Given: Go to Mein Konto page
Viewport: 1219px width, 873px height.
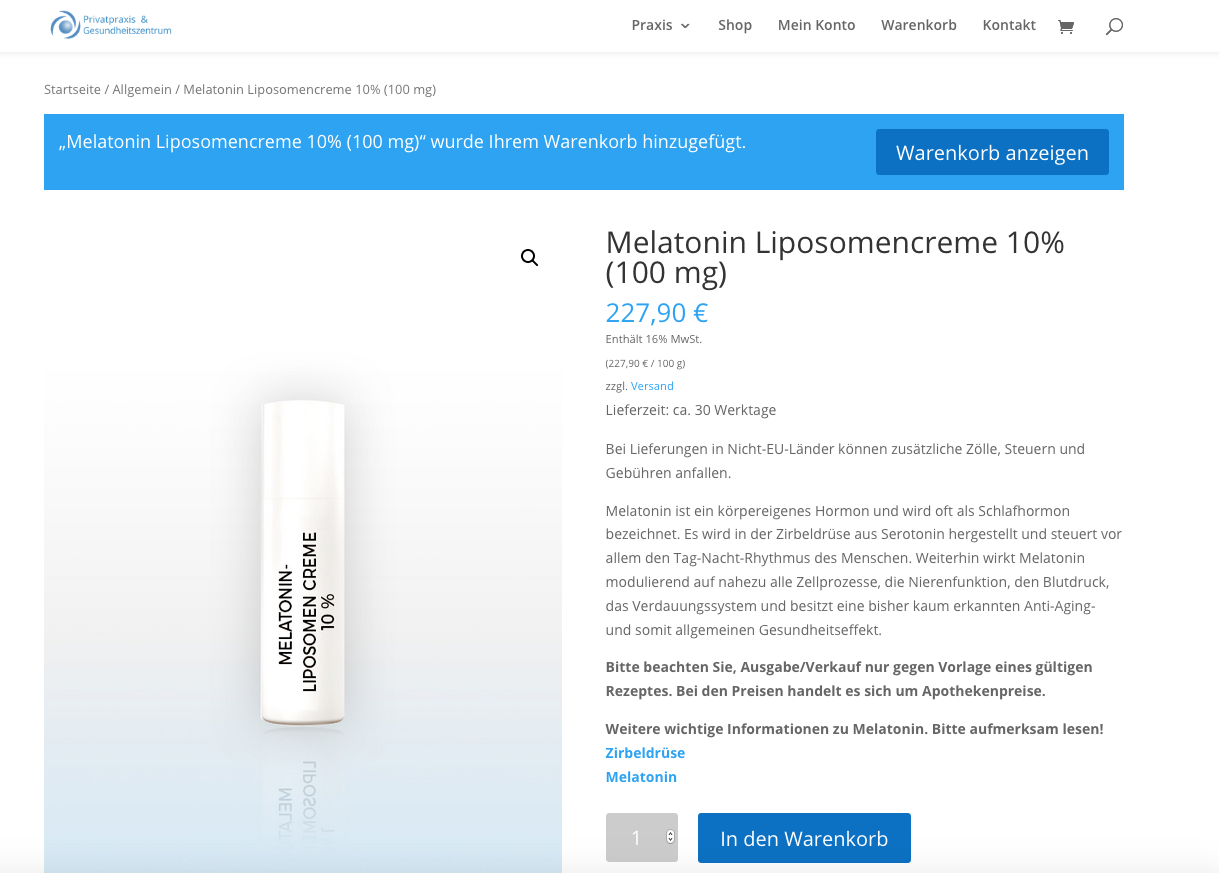Looking at the screenshot, I should point(816,25).
